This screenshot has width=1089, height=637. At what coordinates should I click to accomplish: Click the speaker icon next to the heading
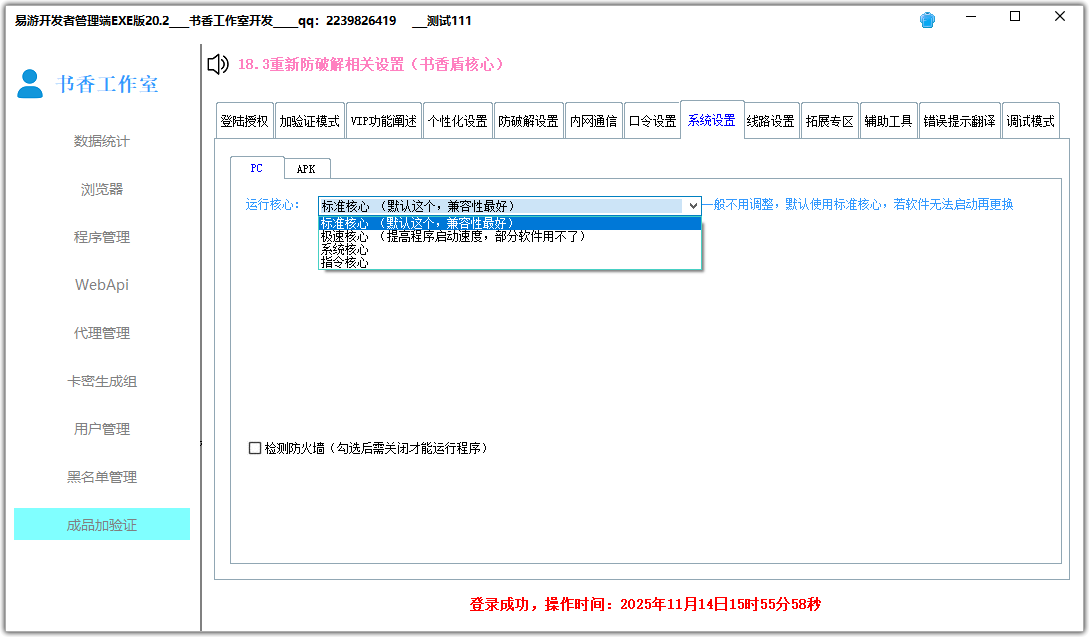215,64
